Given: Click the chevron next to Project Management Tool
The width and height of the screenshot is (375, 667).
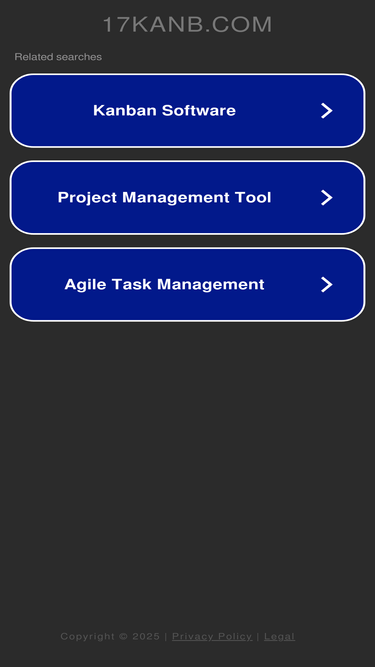Looking at the screenshot, I should click(x=327, y=197).
